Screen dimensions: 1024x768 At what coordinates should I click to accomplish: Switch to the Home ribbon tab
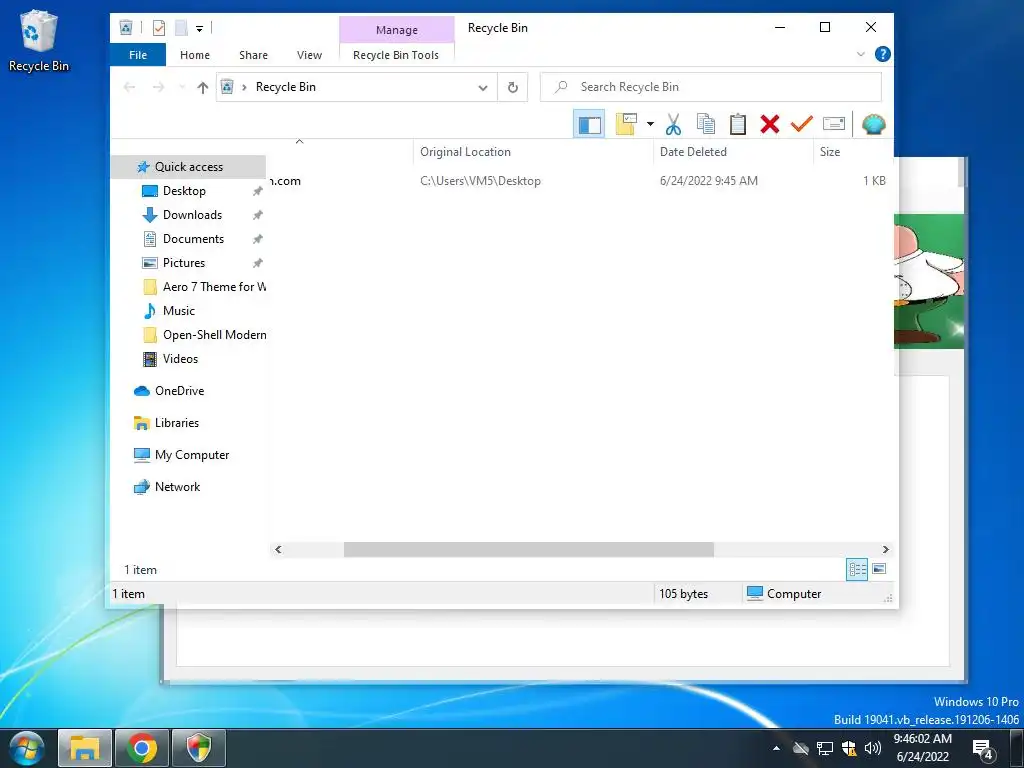tap(195, 55)
